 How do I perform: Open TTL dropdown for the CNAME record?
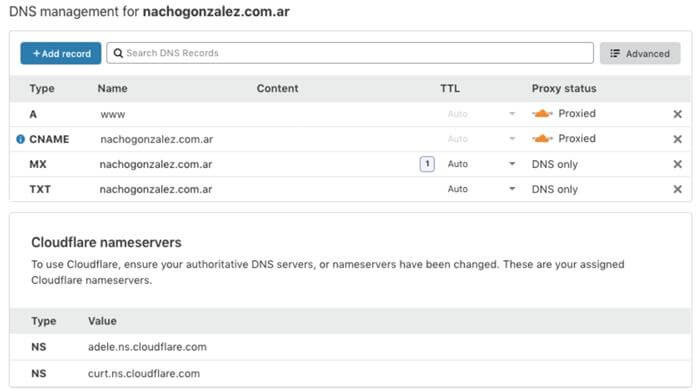point(512,139)
